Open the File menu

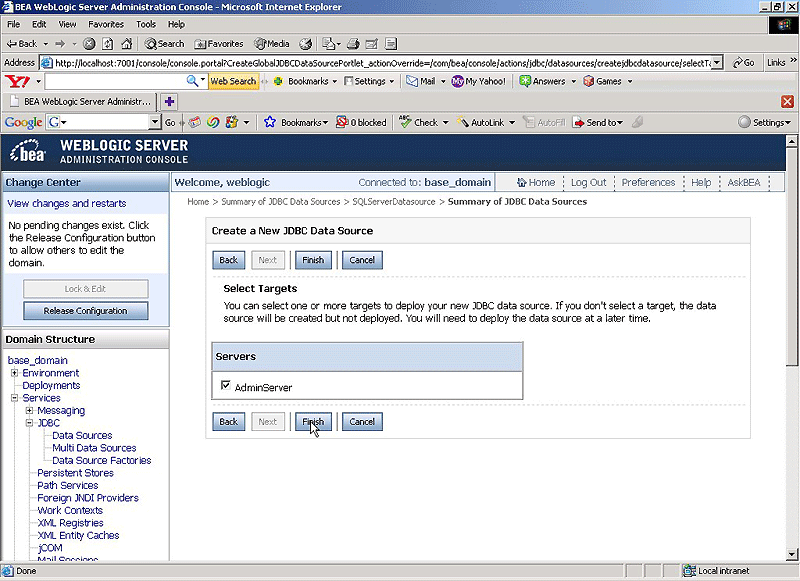click(x=13, y=24)
